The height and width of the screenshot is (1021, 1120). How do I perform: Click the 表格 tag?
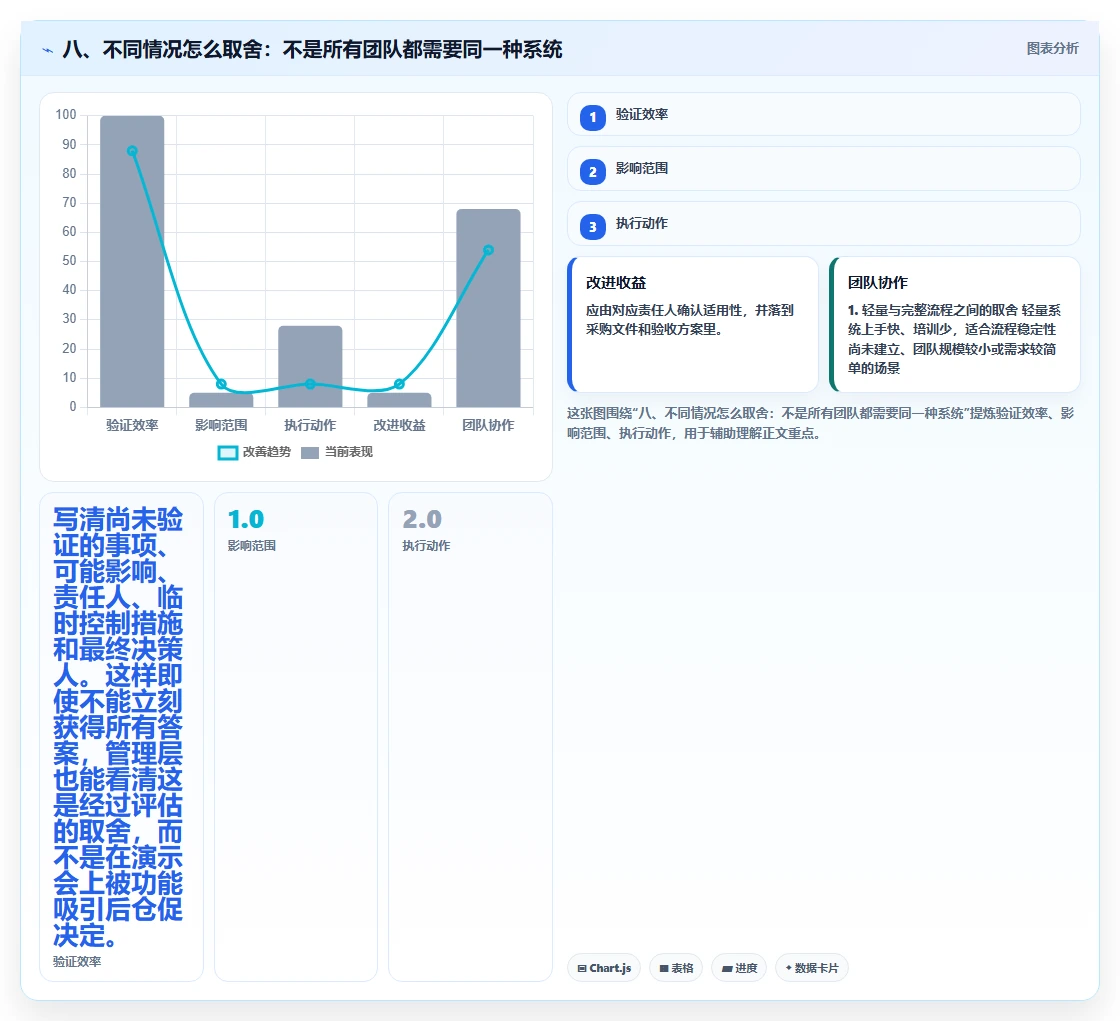(676, 968)
